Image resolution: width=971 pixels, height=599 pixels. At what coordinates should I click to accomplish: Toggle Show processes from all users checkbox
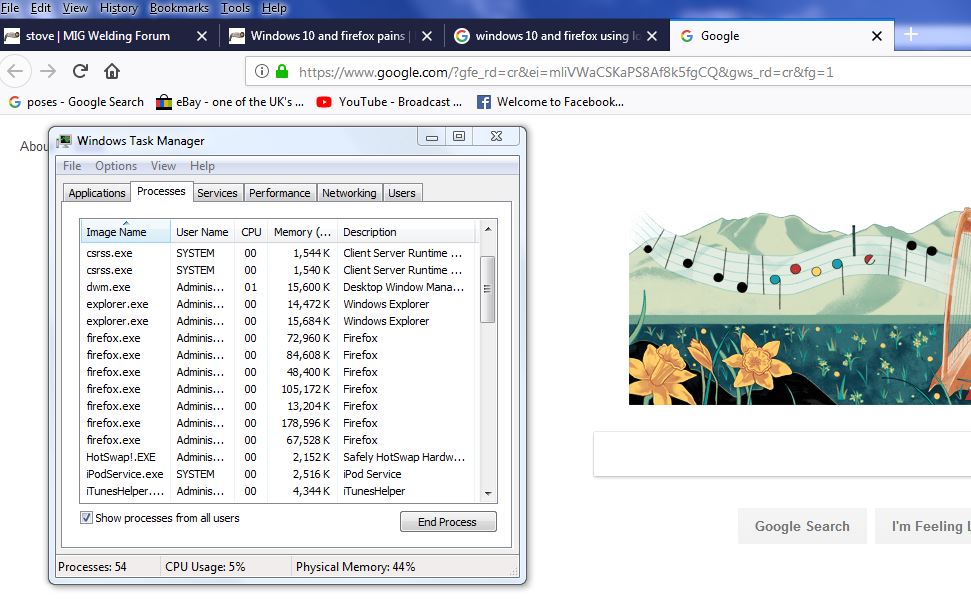pos(87,518)
